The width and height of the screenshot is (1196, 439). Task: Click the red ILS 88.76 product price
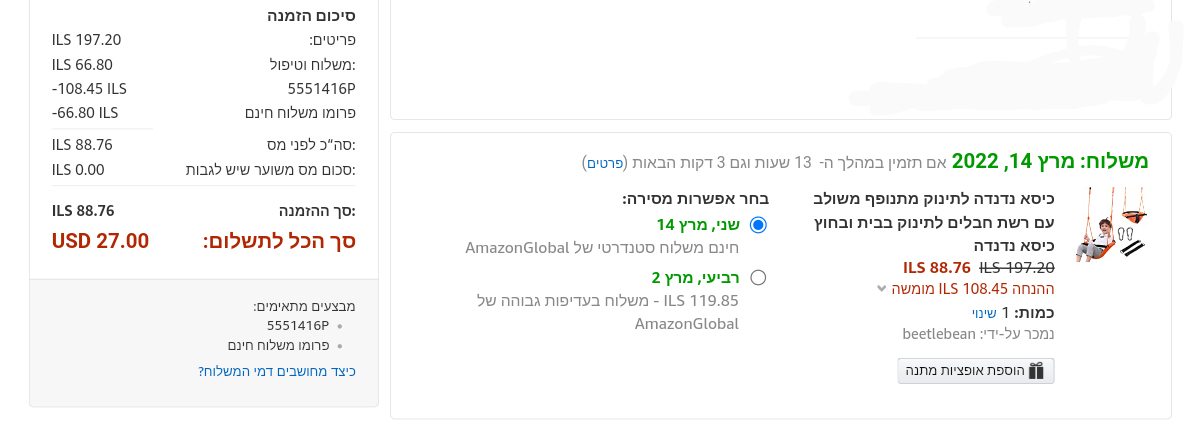pos(937,267)
